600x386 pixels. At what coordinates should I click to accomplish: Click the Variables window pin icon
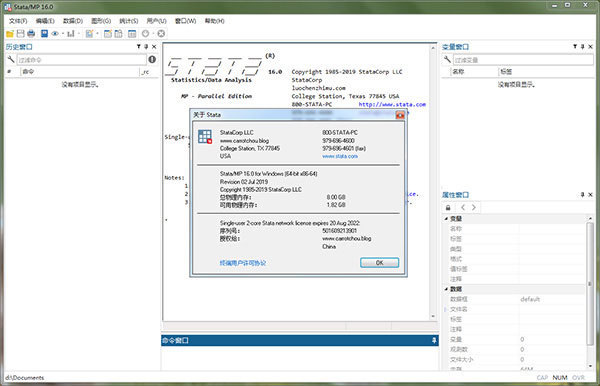coord(582,46)
